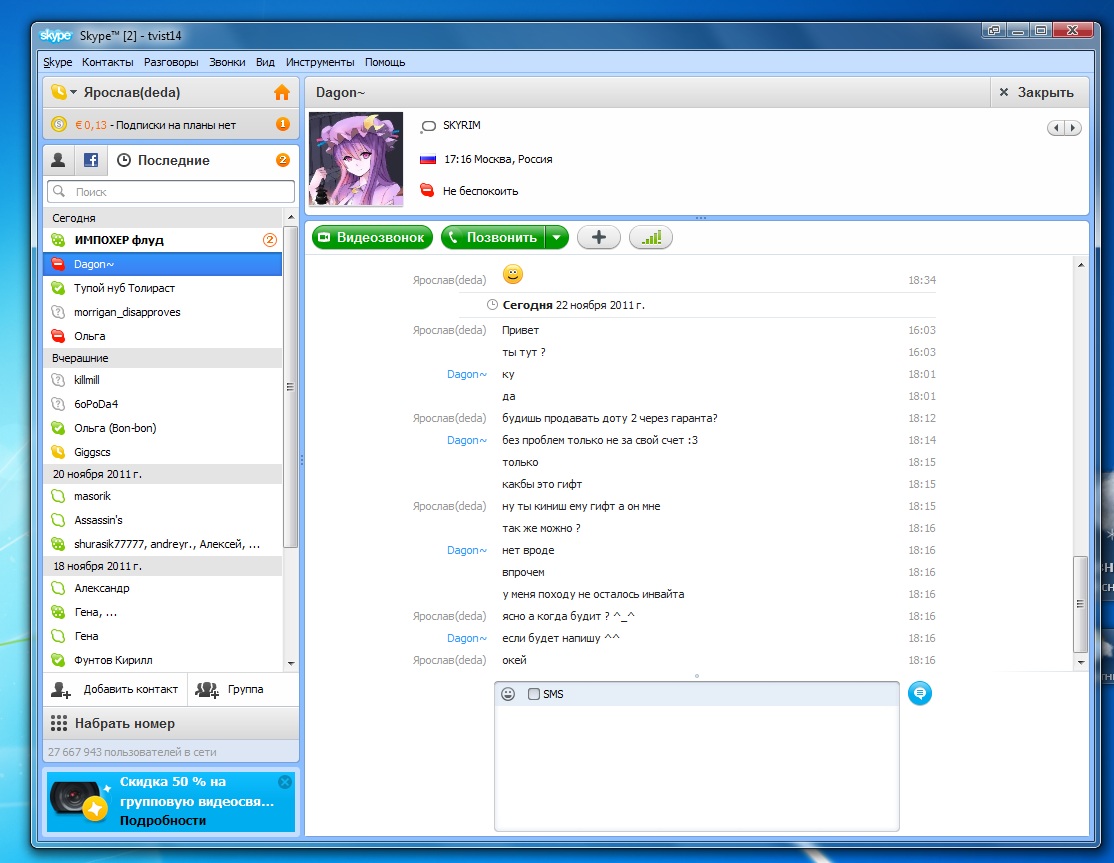
Task: Open the 6oPoDa4 conversation
Action: 163,404
